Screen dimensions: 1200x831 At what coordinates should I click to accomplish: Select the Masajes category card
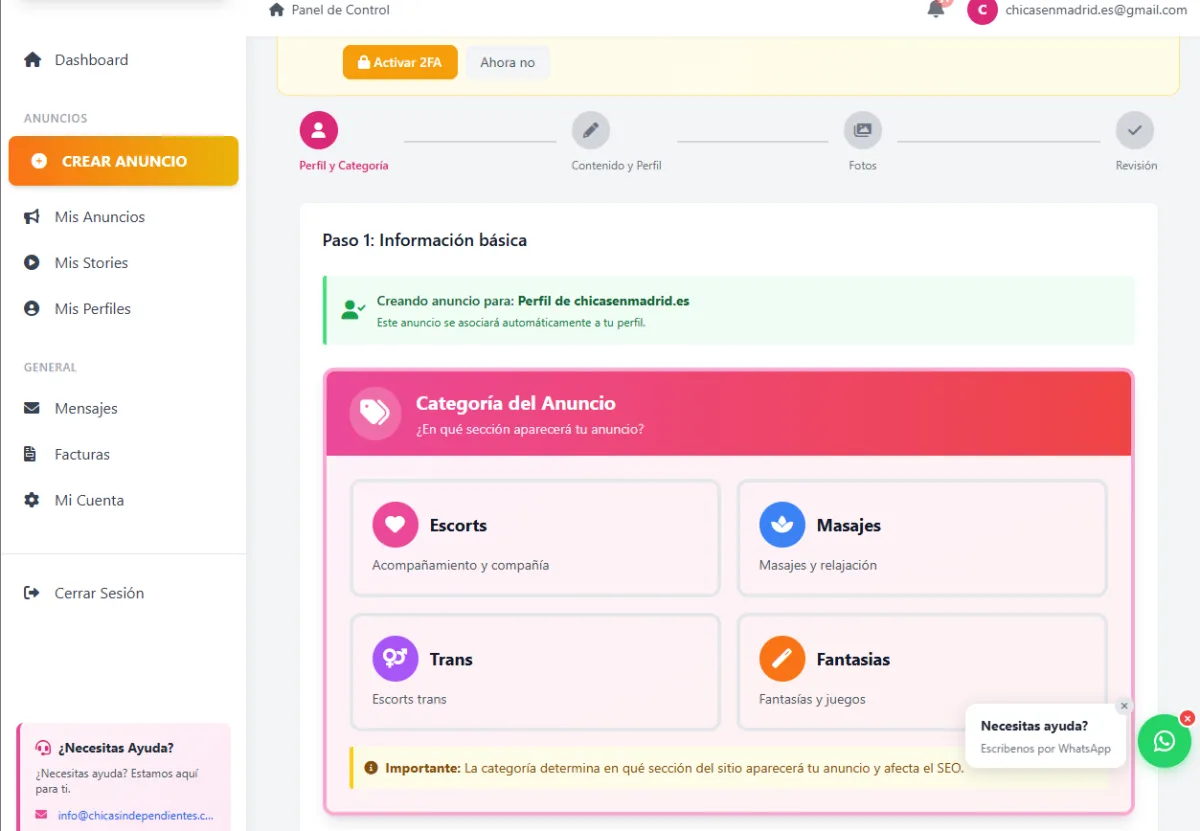922,538
